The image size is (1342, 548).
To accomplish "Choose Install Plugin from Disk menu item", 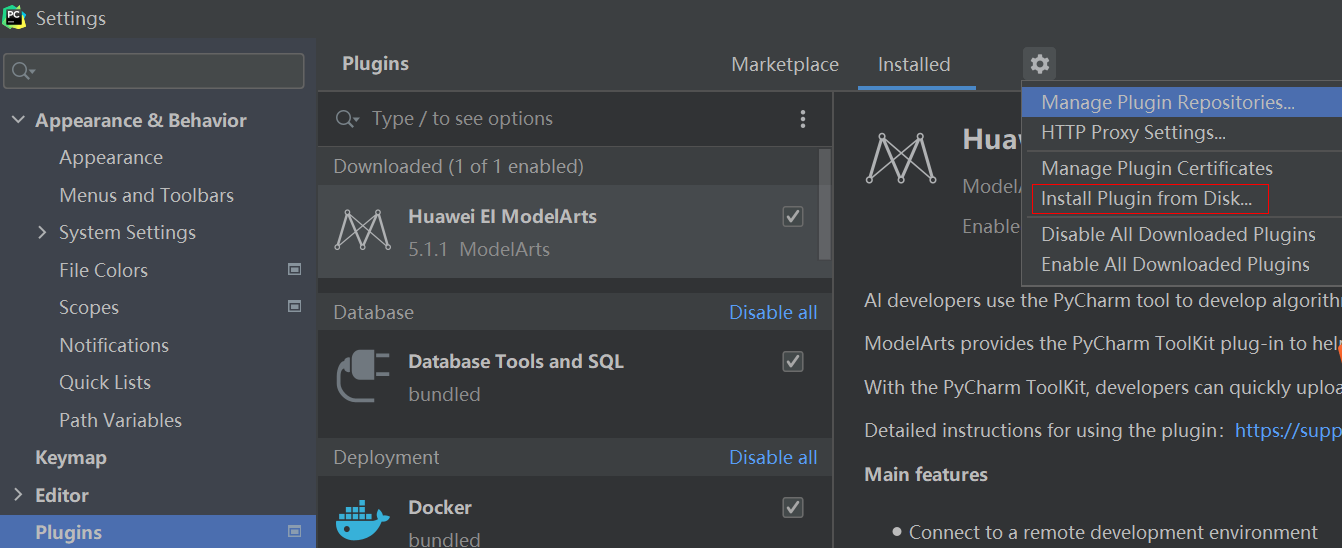I will pyautogui.click(x=1146, y=199).
